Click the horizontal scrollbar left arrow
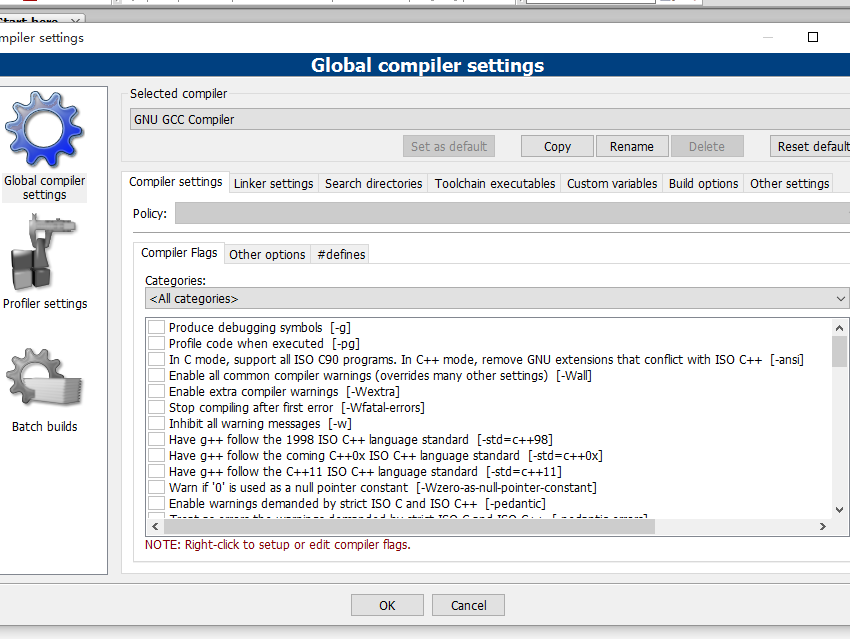 click(156, 526)
